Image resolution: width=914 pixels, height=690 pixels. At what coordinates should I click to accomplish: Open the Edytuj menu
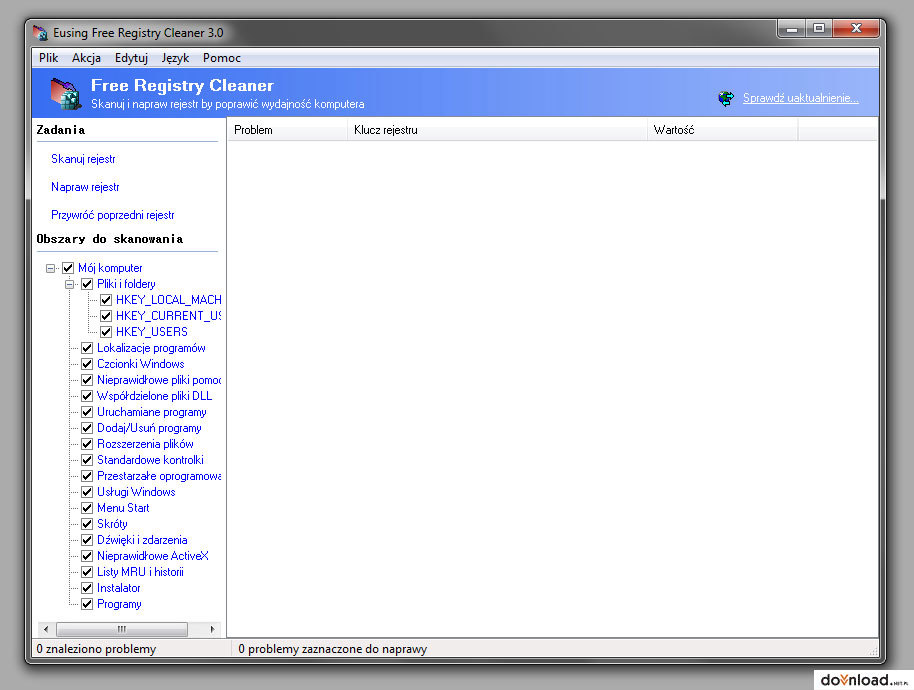click(x=131, y=58)
